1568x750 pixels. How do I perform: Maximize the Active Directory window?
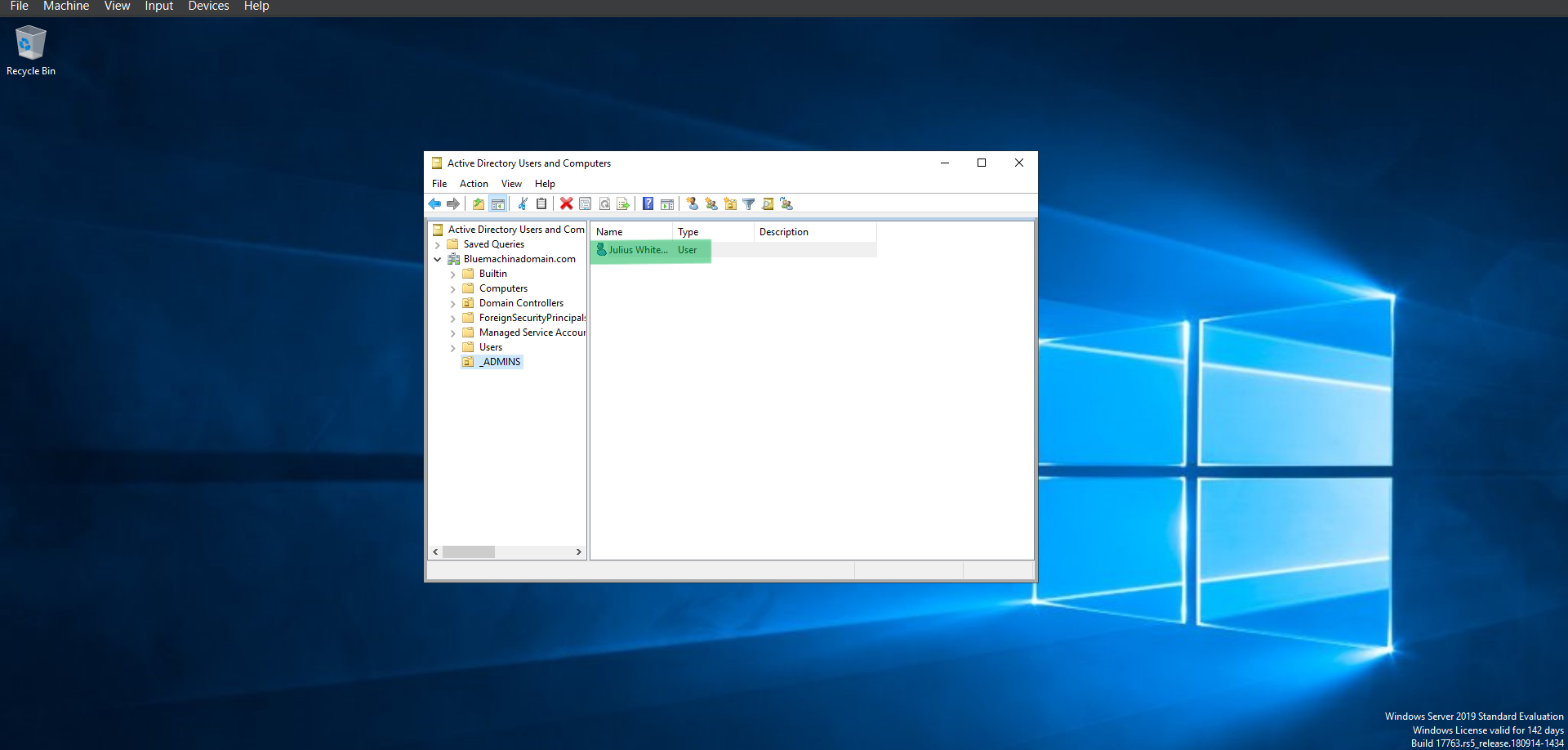[x=982, y=163]
